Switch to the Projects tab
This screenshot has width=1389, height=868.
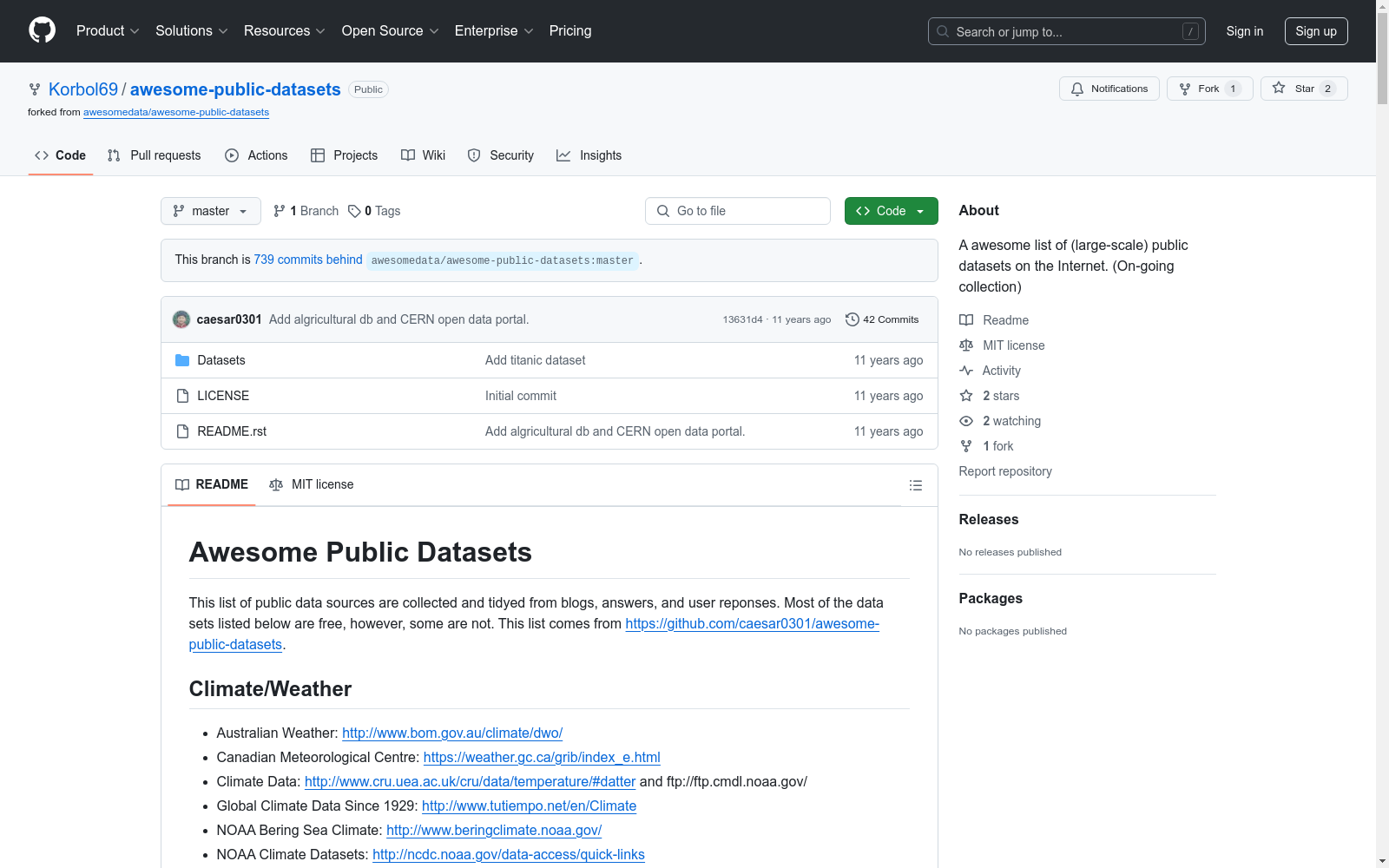click(345, 155)
